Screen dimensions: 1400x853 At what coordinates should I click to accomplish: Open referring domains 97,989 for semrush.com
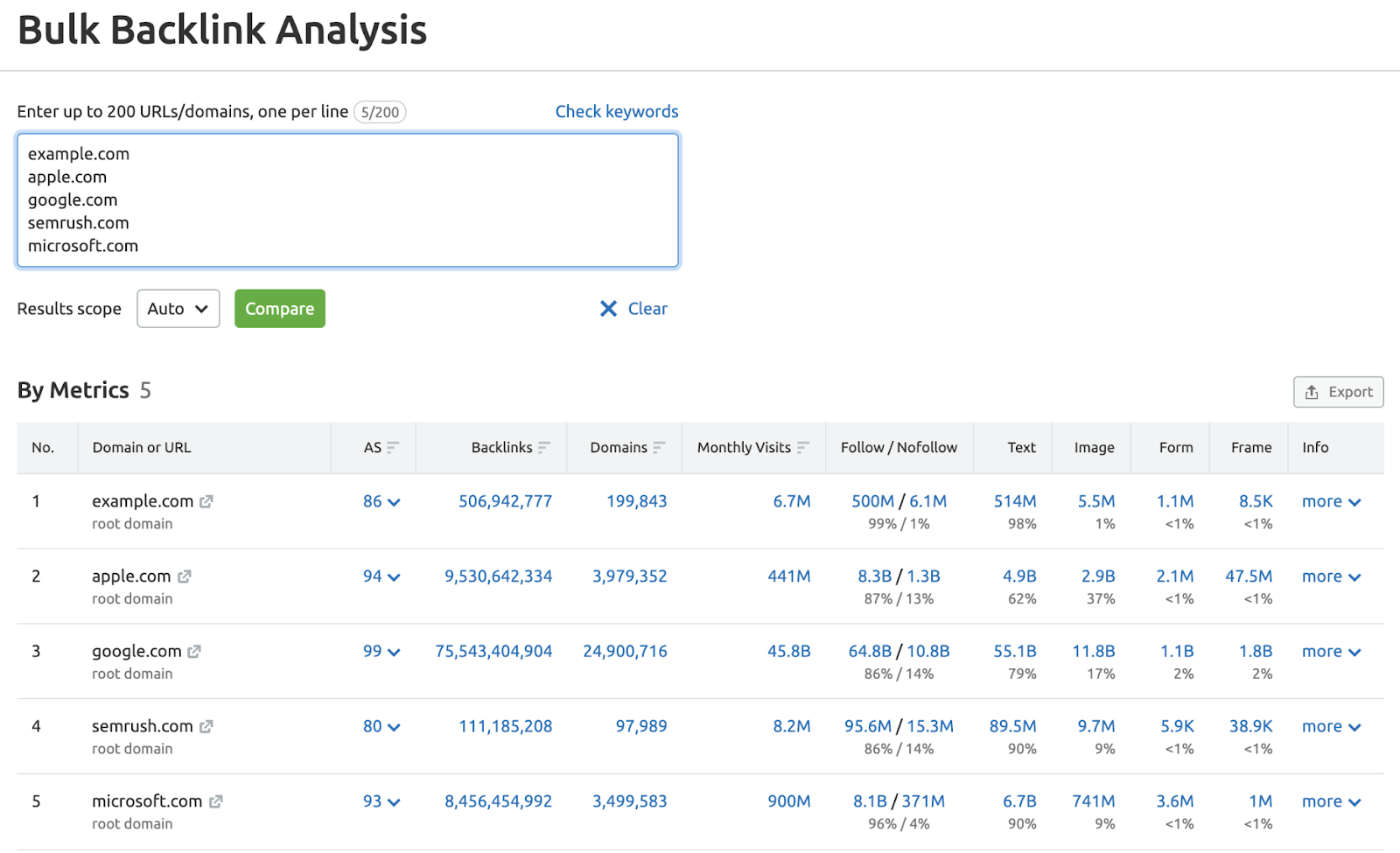641,726
